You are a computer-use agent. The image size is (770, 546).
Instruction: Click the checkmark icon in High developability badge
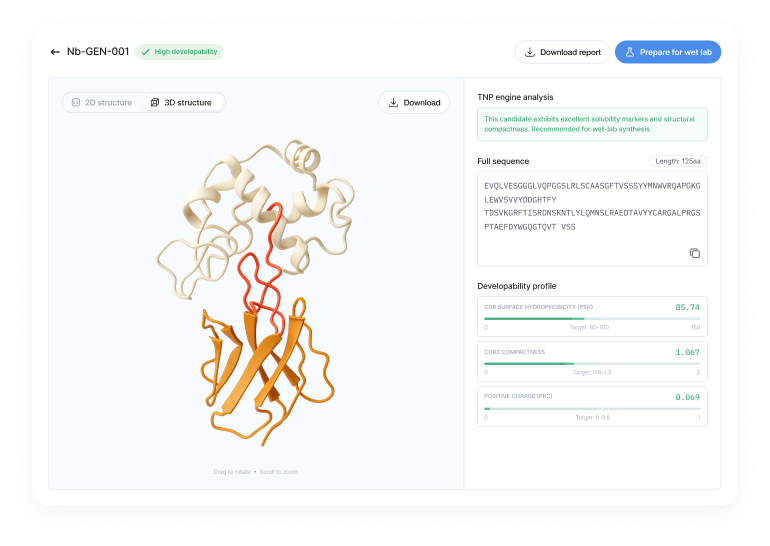(x=146, y=52)
